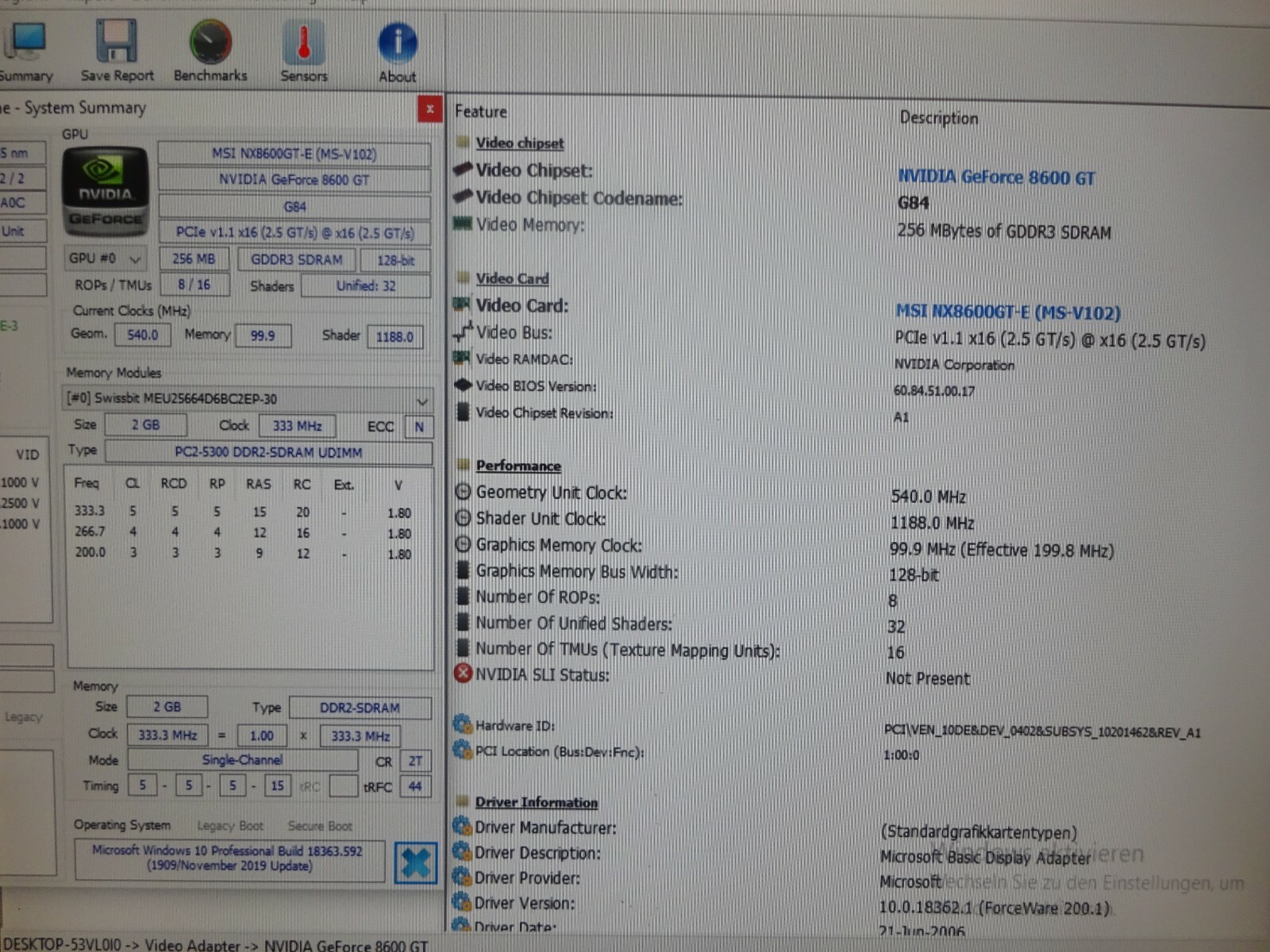Click the memory chip icon beside Video Memory:

pyautogui.click(x=463, y=224)
